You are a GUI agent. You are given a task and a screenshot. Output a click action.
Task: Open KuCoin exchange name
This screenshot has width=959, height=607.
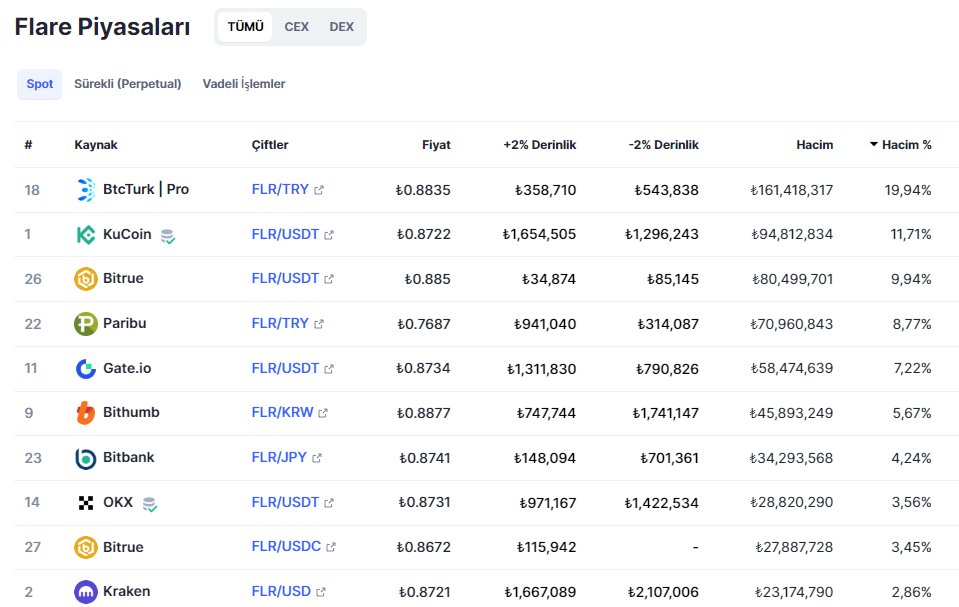(127, 234)
